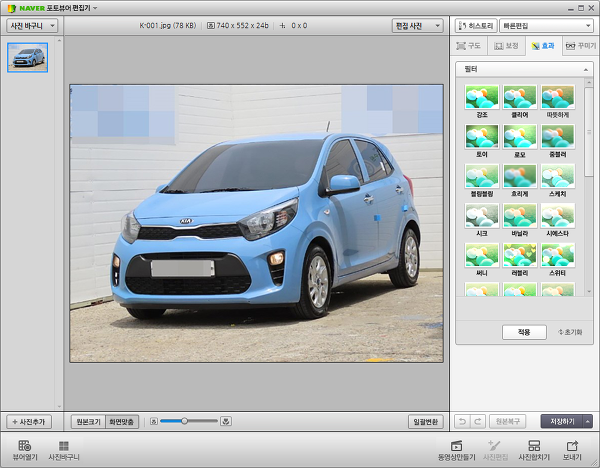This screenshot has height=468, width=600.
Task: Apply the 흐리게 blur filter thumbnail
Action: pyautogui.click(x=520, y=176)
